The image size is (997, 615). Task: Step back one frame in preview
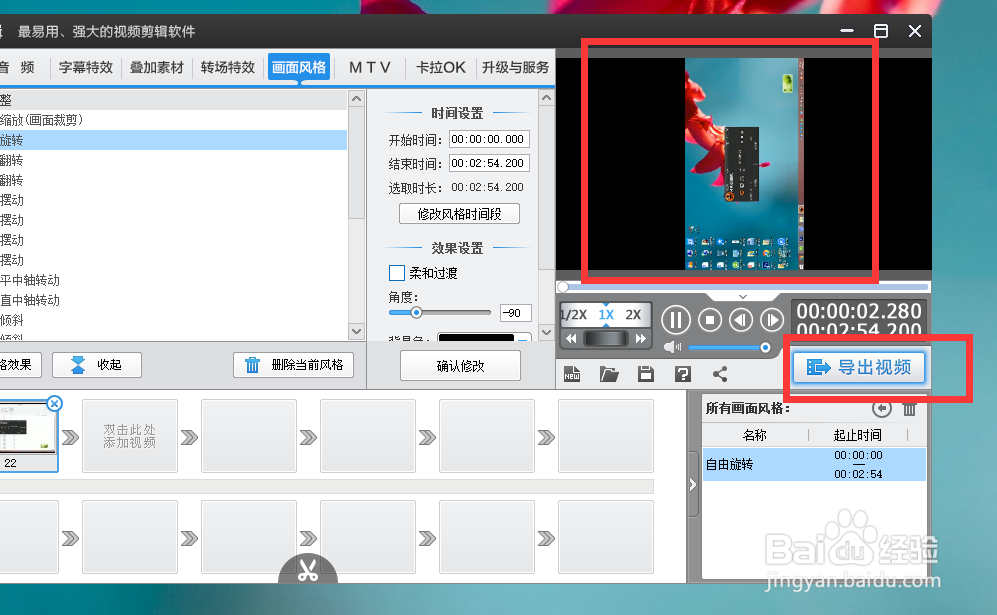[x=741, y=320]
